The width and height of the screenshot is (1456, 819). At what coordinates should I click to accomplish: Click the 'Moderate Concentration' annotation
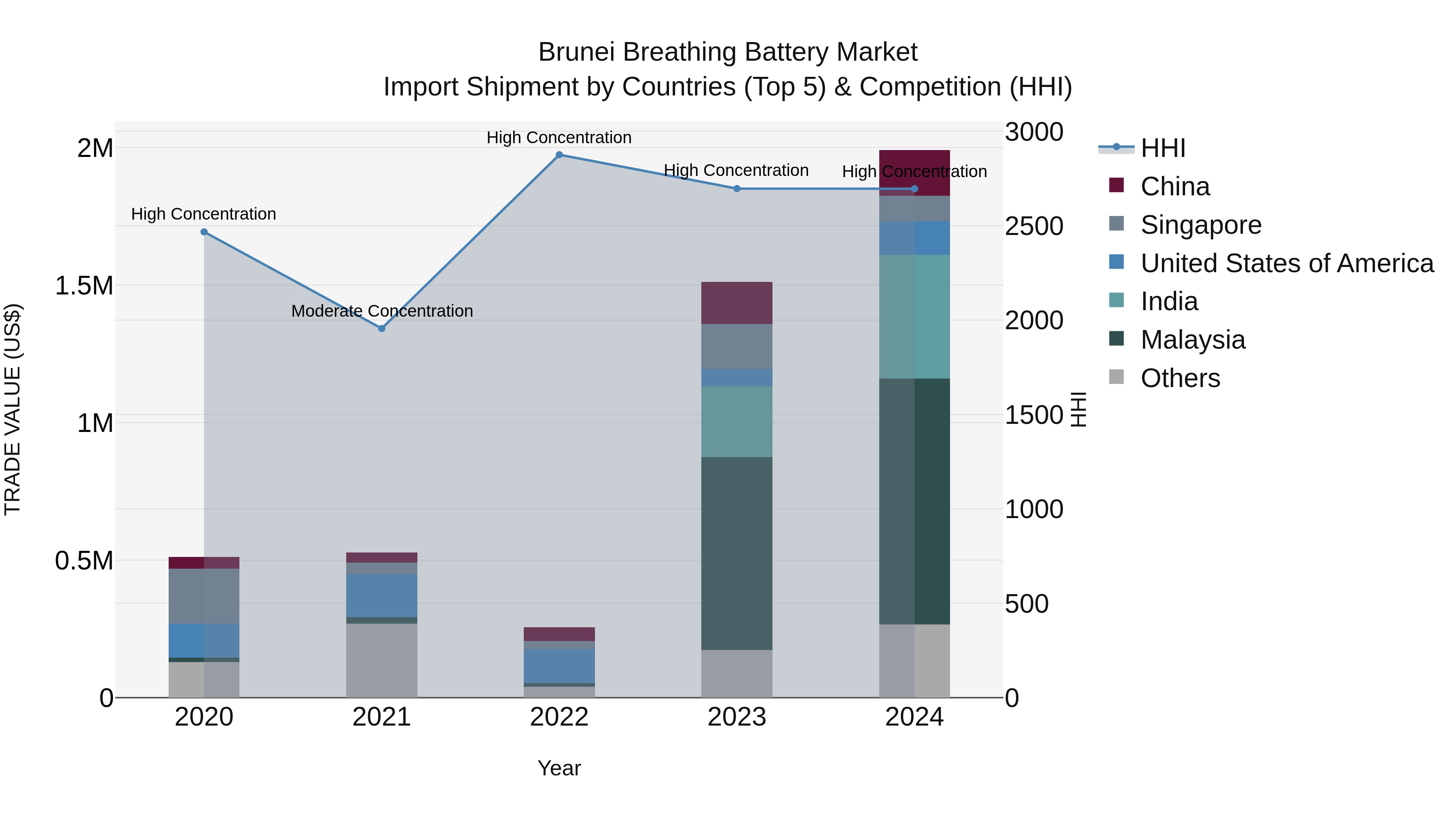point(382,311)
